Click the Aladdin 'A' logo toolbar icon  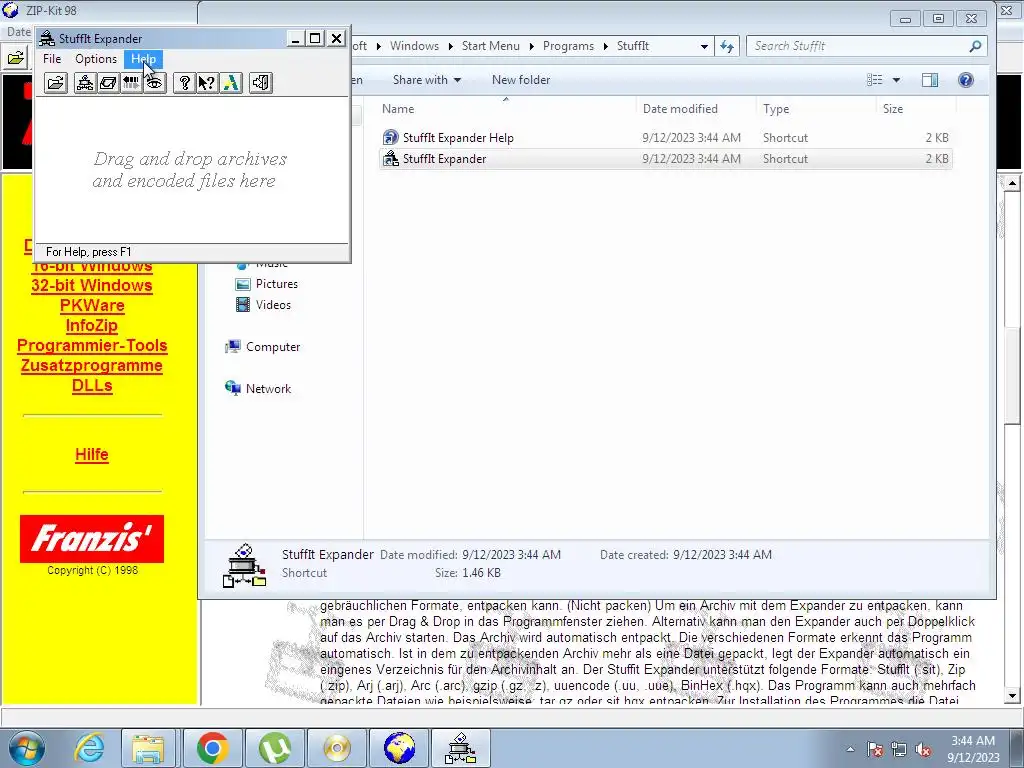[x=231, y=83]
